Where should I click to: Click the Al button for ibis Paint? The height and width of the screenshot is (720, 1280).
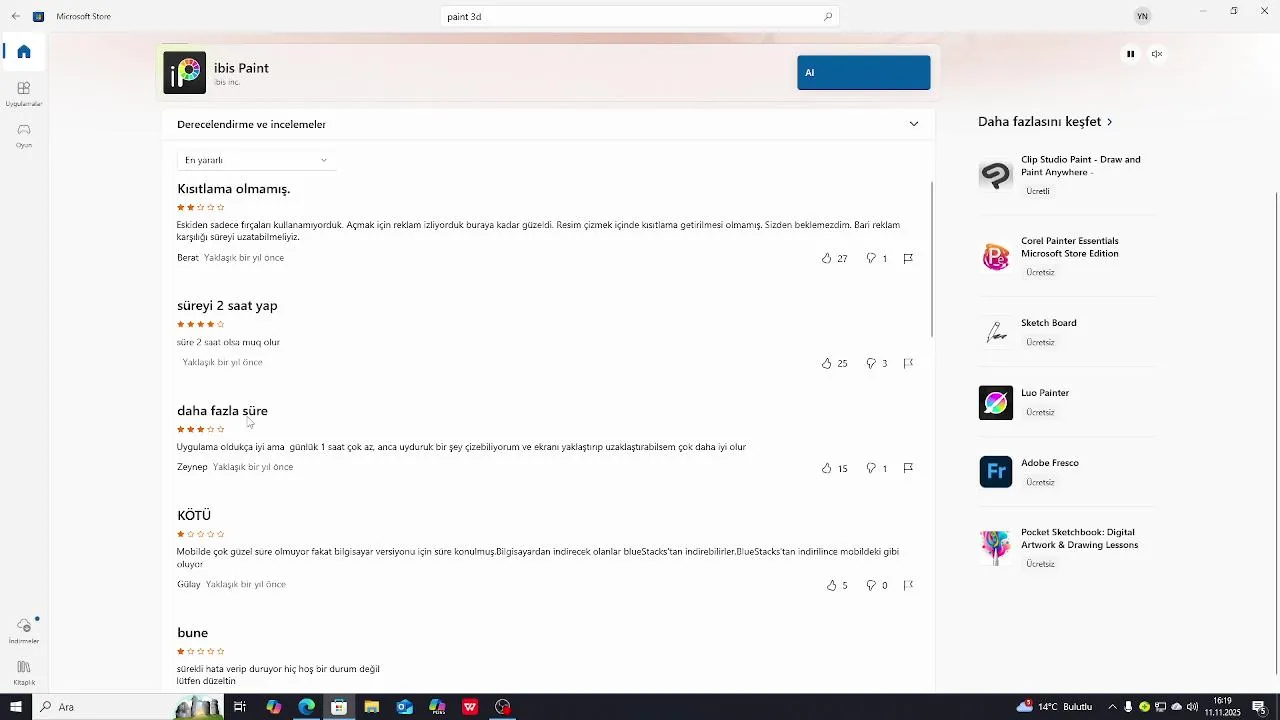point(864,72)
